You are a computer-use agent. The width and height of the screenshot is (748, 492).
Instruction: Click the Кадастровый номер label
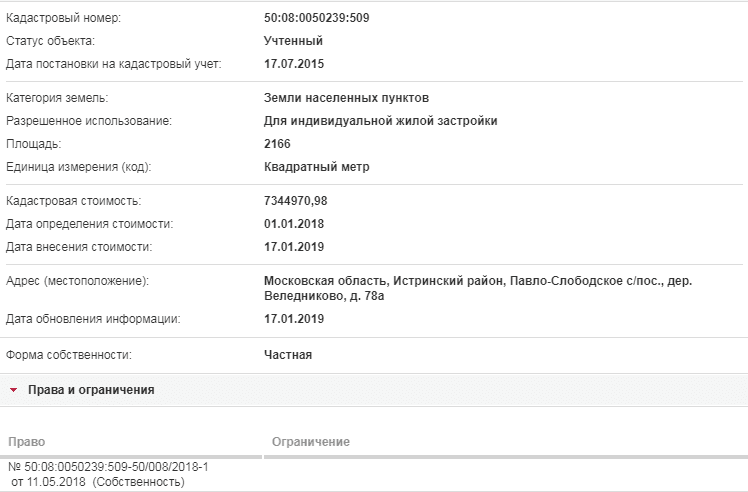click(63, 18)
